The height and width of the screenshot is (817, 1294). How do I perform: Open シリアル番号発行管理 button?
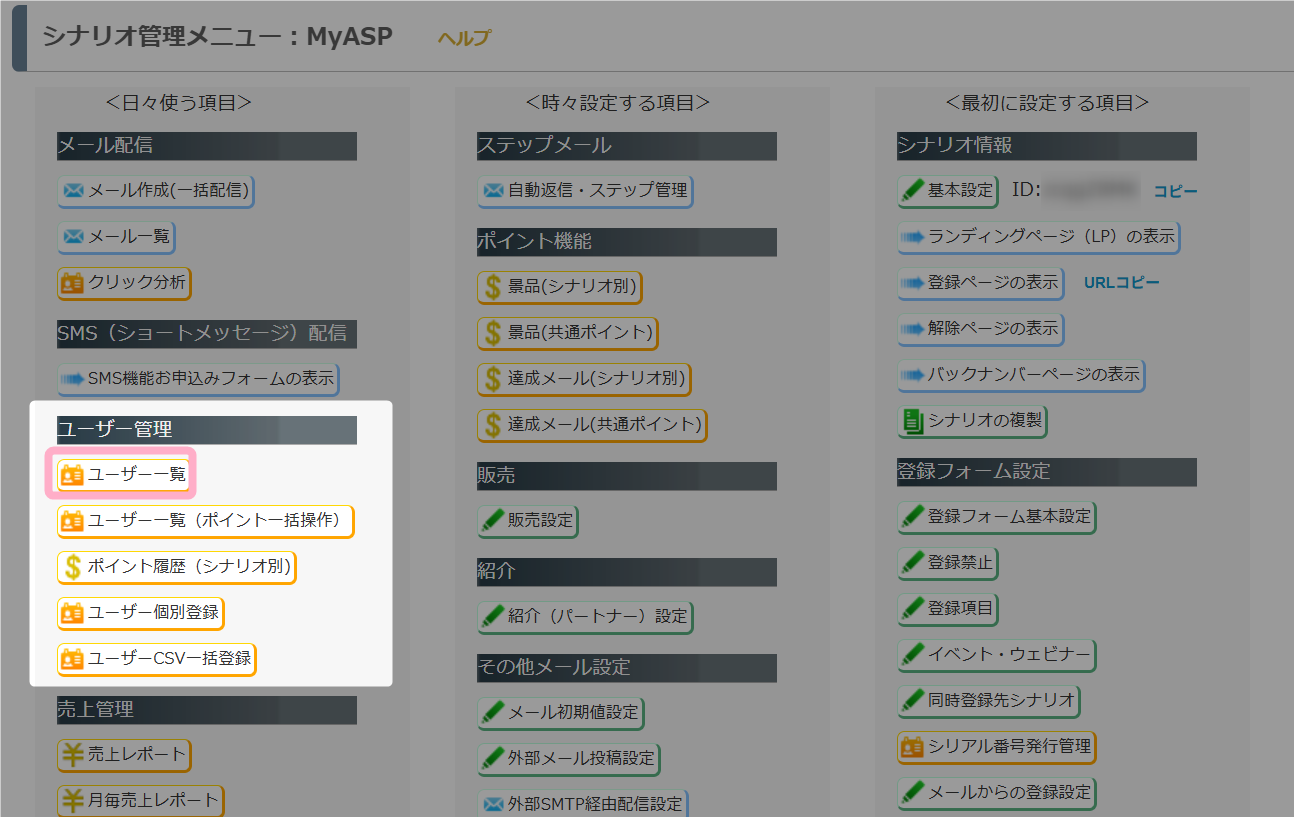click(997, 746)
